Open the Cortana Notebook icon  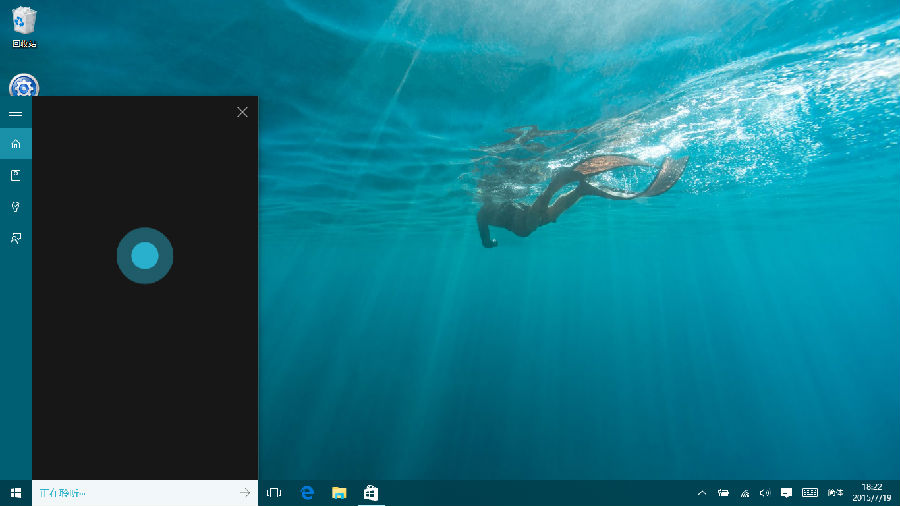click(15, 175)
